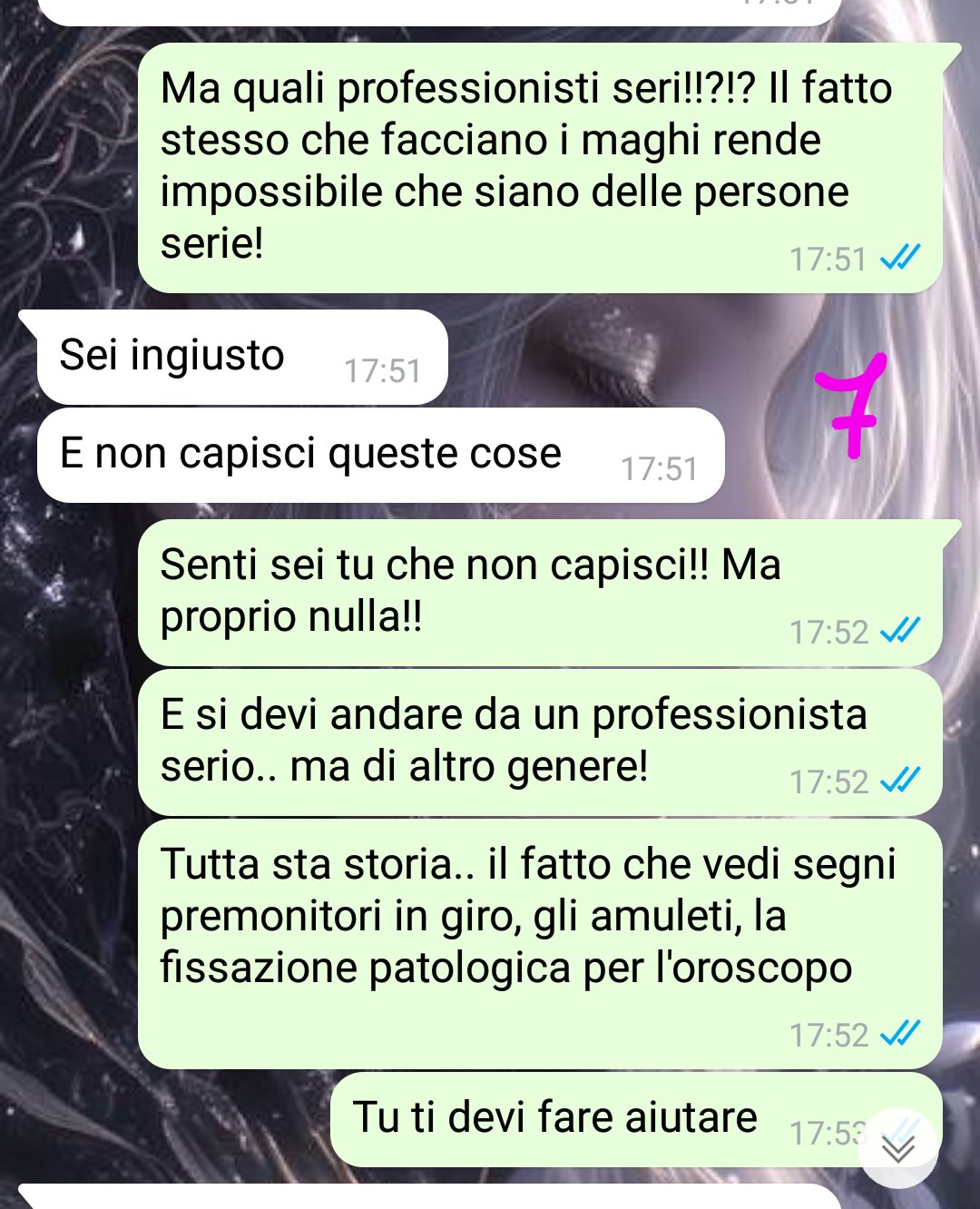This screenshot has height=1209, width=980.
Task: Select the 'Tu ti devi fare aiutare' message
Action: [636, 1119]
